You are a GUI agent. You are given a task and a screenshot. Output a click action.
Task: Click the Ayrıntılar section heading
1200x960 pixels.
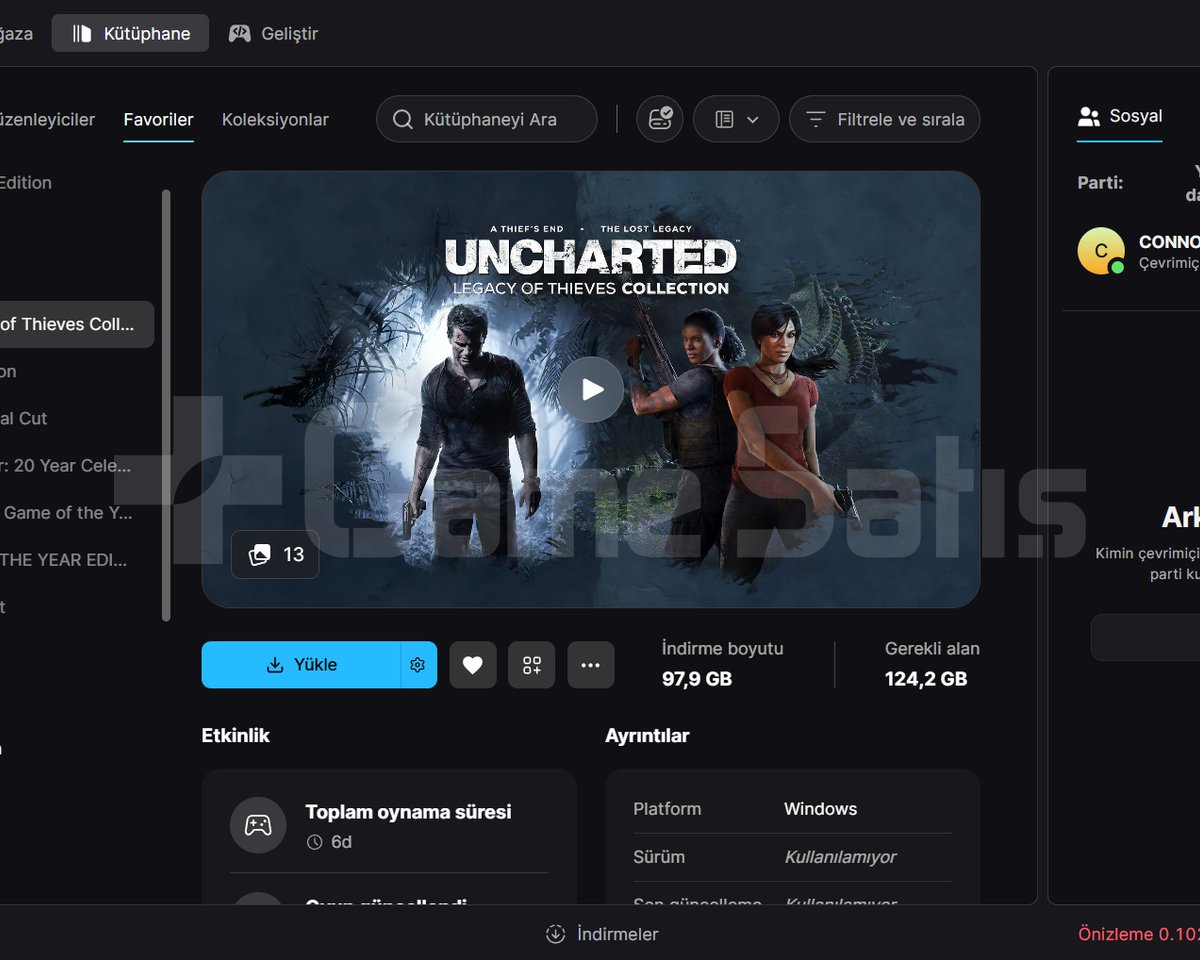click(x=647, y=735)
